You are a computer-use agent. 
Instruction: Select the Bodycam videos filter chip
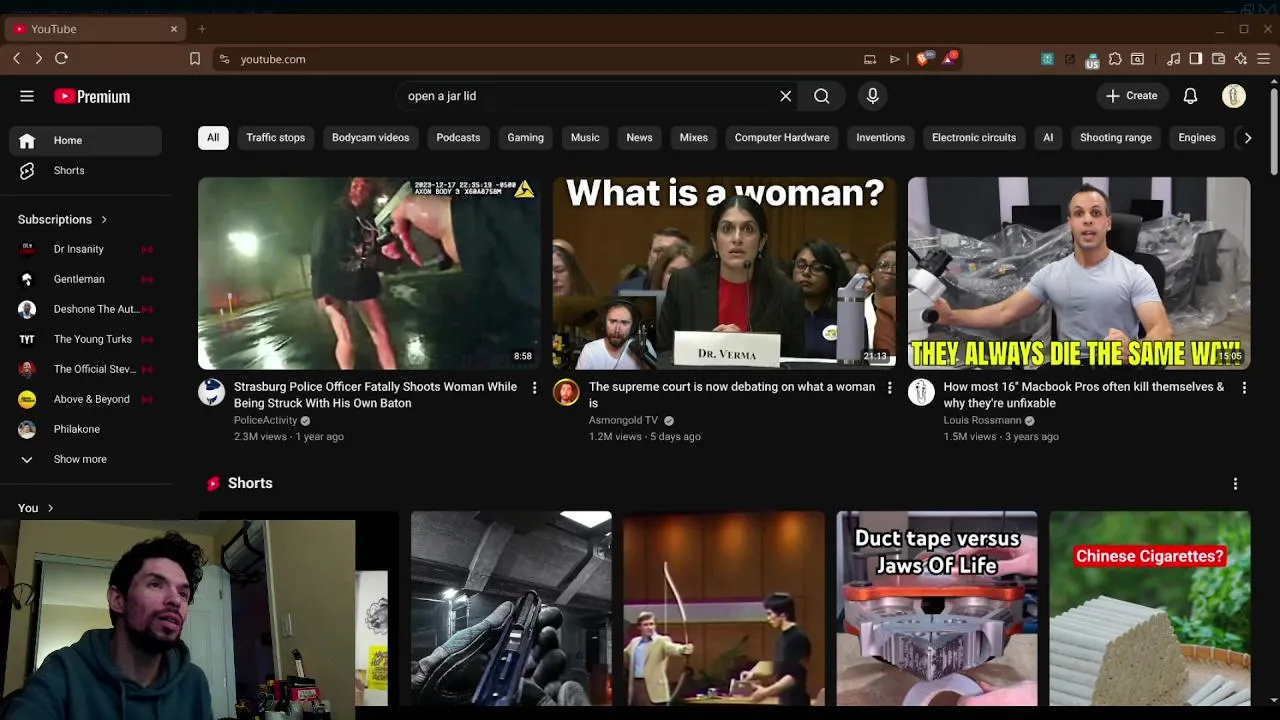[x=370, y=138]
